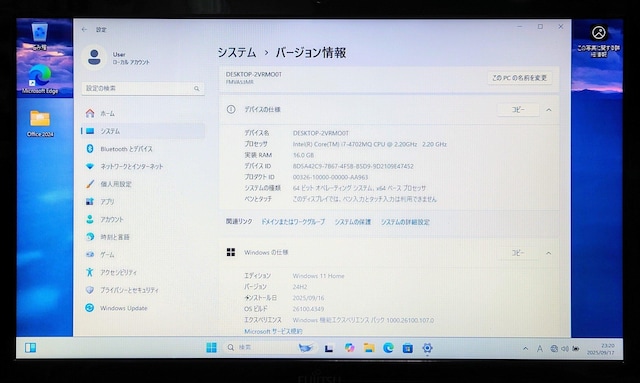Go back using the settings back arrow
640x383 pixels.
(x=84, y=29)
